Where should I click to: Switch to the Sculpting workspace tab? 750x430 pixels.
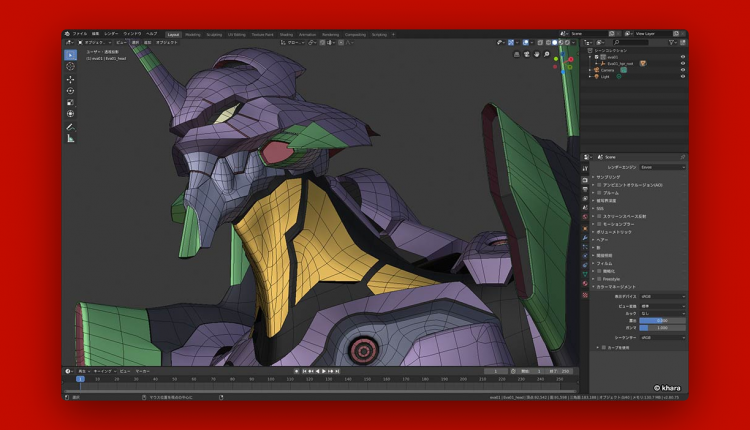pos(214,33)
